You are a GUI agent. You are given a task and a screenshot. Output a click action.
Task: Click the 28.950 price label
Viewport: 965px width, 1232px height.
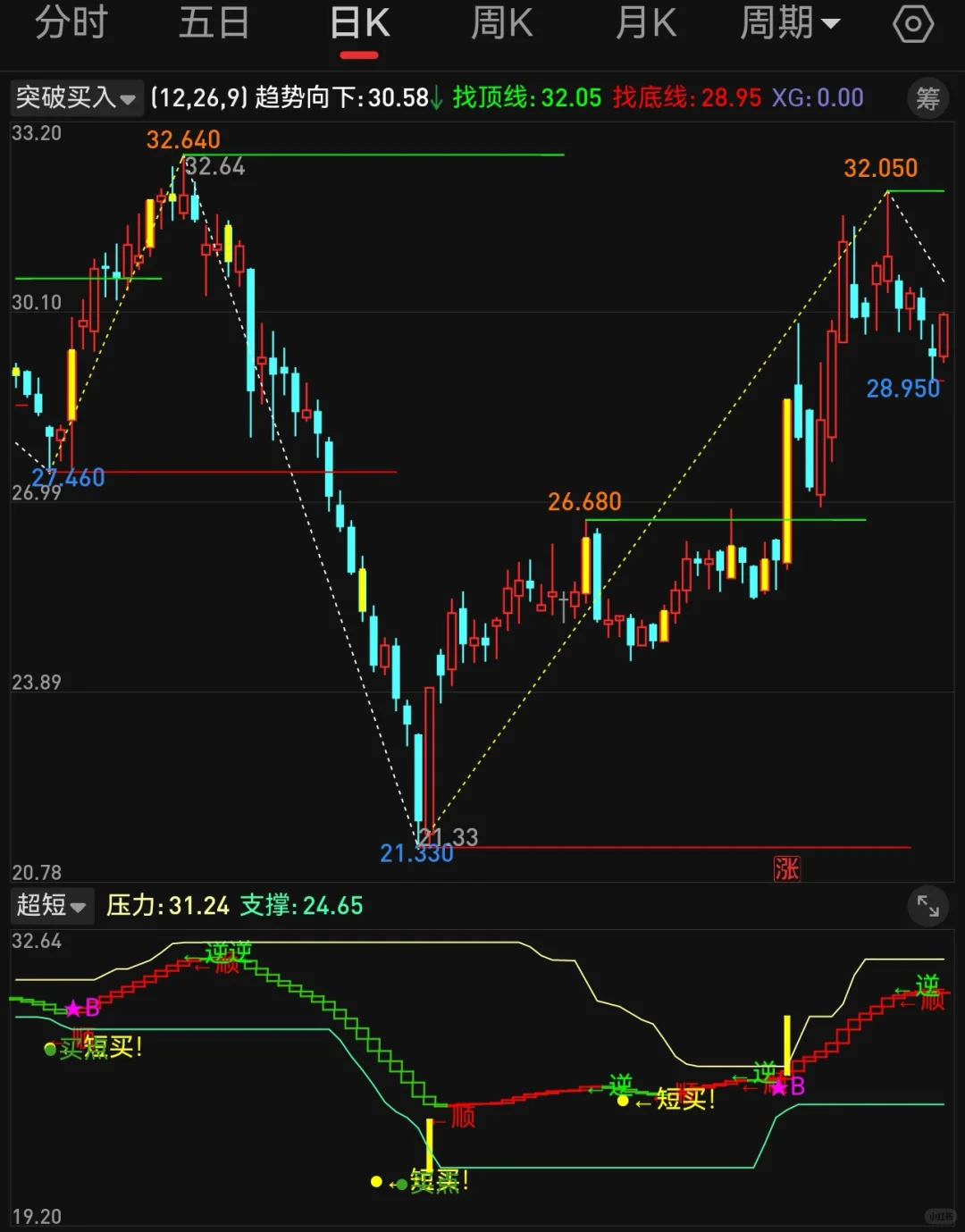tap(903, 389)
